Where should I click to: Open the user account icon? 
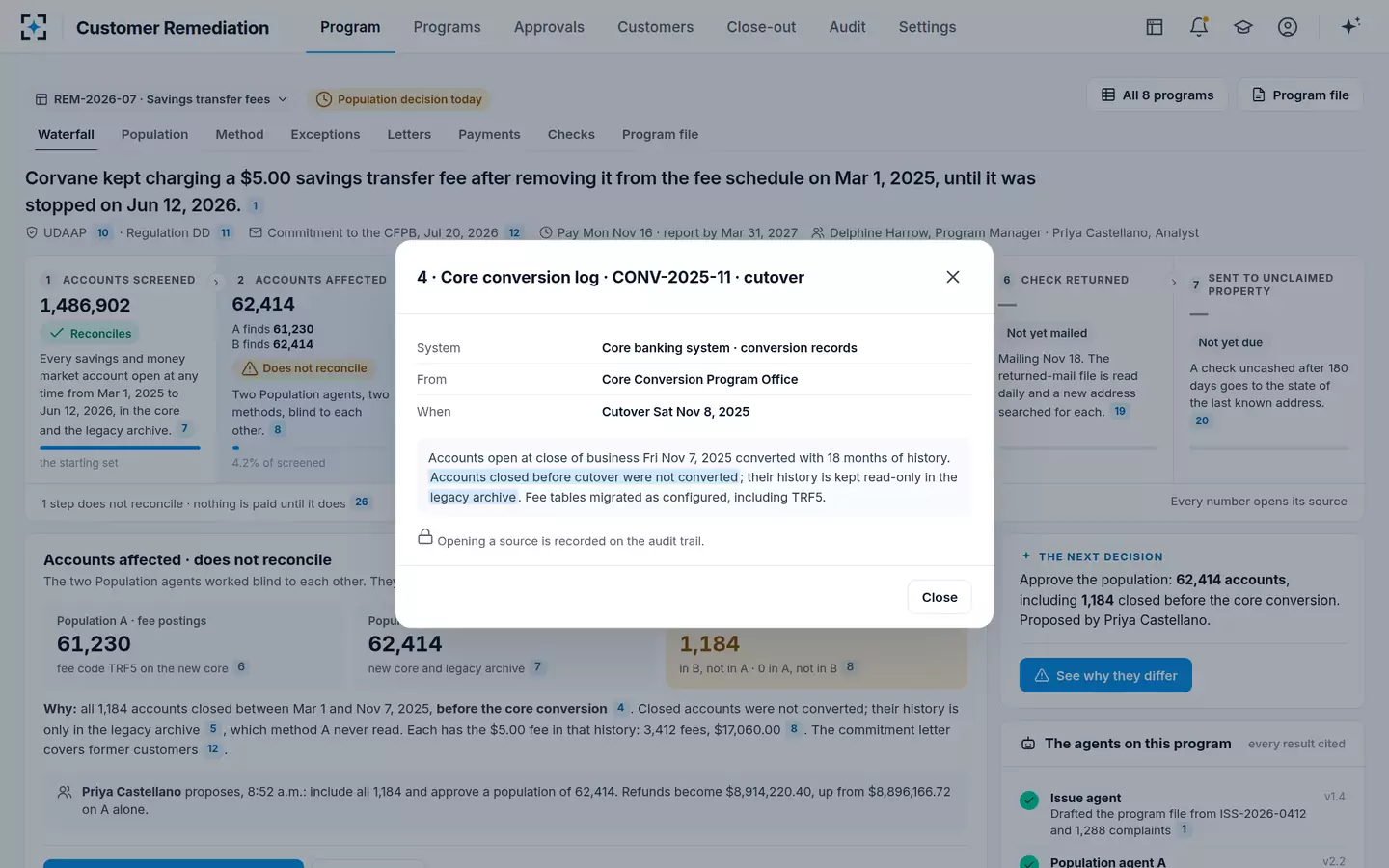[x=1288, y=27]
